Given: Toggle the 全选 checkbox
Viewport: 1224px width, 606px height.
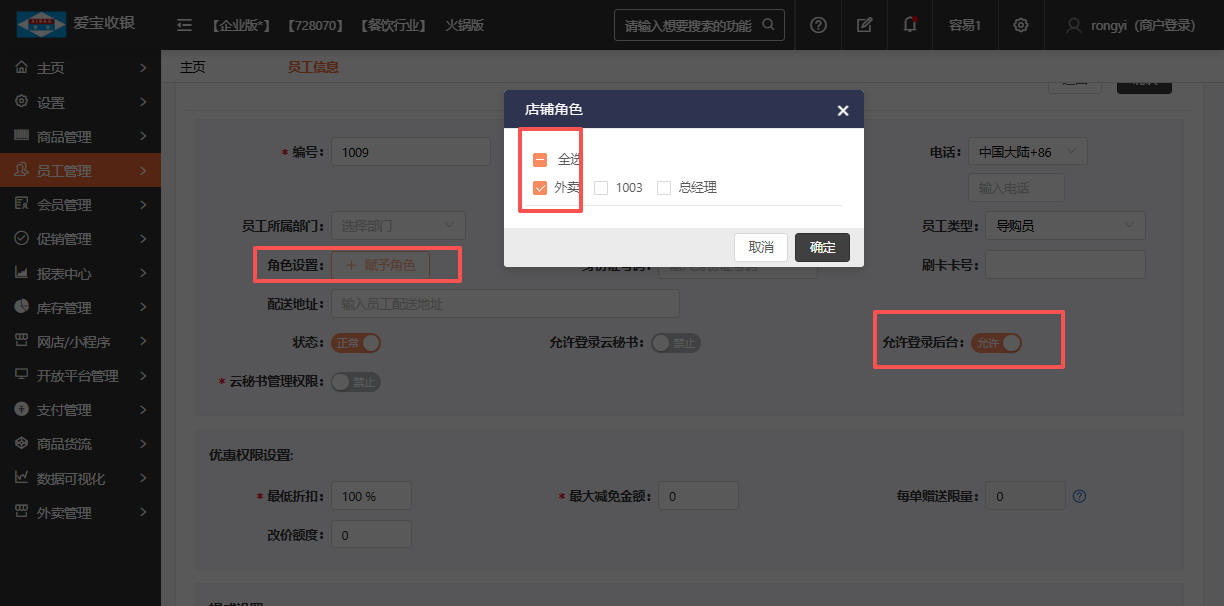Looking at the screenshot, I should point(540,160).
